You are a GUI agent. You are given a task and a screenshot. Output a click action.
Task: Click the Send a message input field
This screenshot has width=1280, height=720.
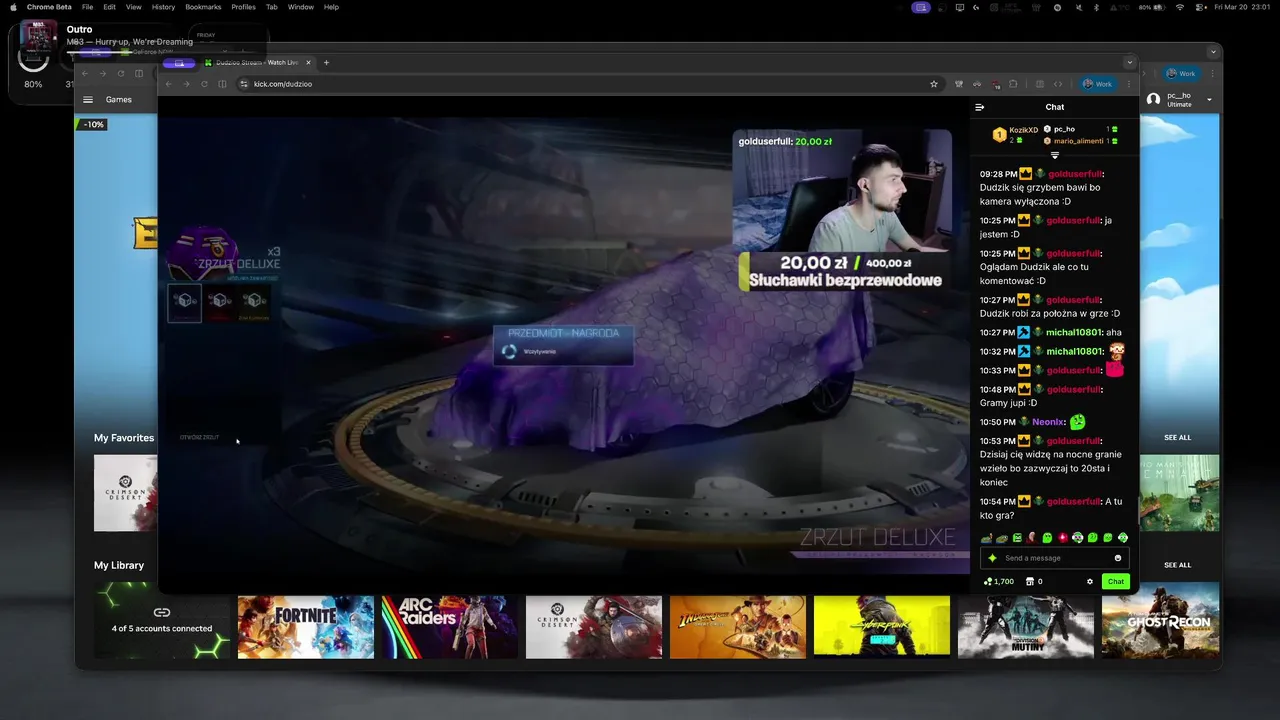click(x=1054, y=558)
